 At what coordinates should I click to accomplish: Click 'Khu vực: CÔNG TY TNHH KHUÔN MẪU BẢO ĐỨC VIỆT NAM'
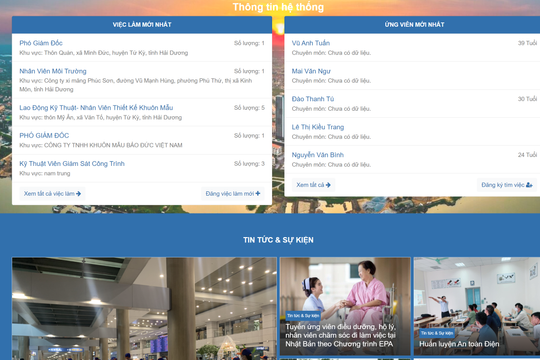(101, 145)
